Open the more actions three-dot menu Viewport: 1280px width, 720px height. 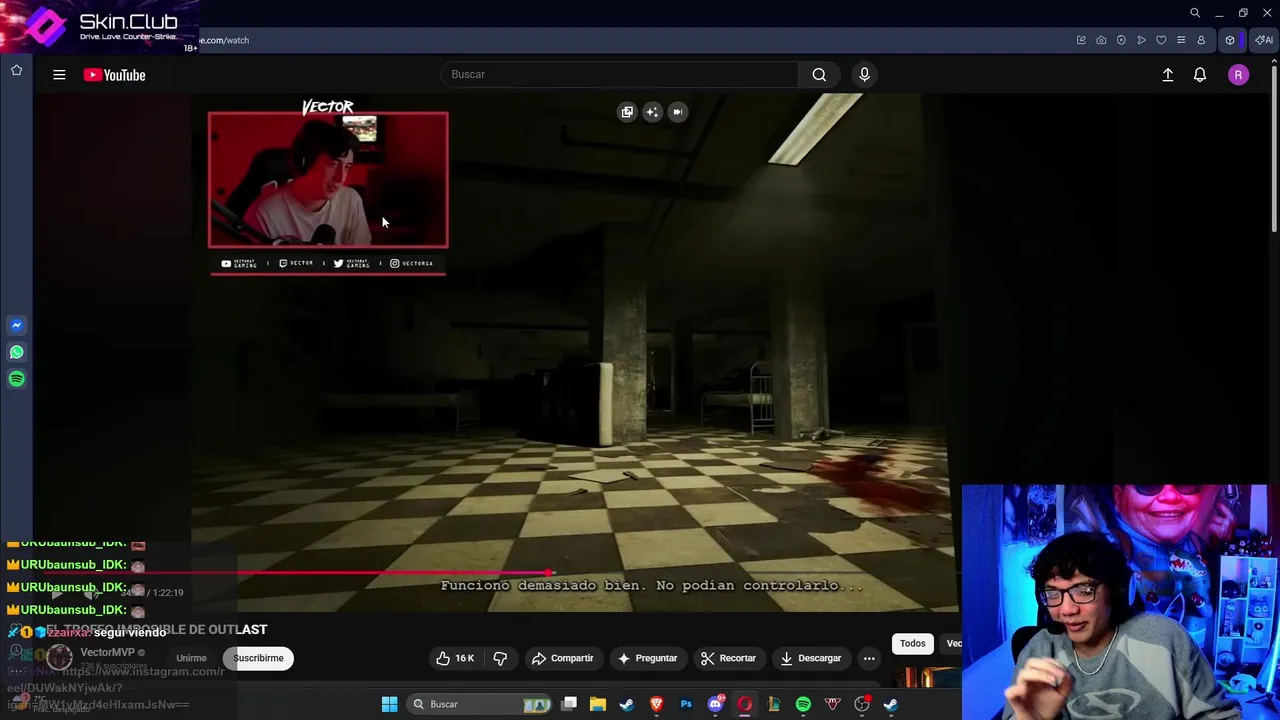[869, 658]
